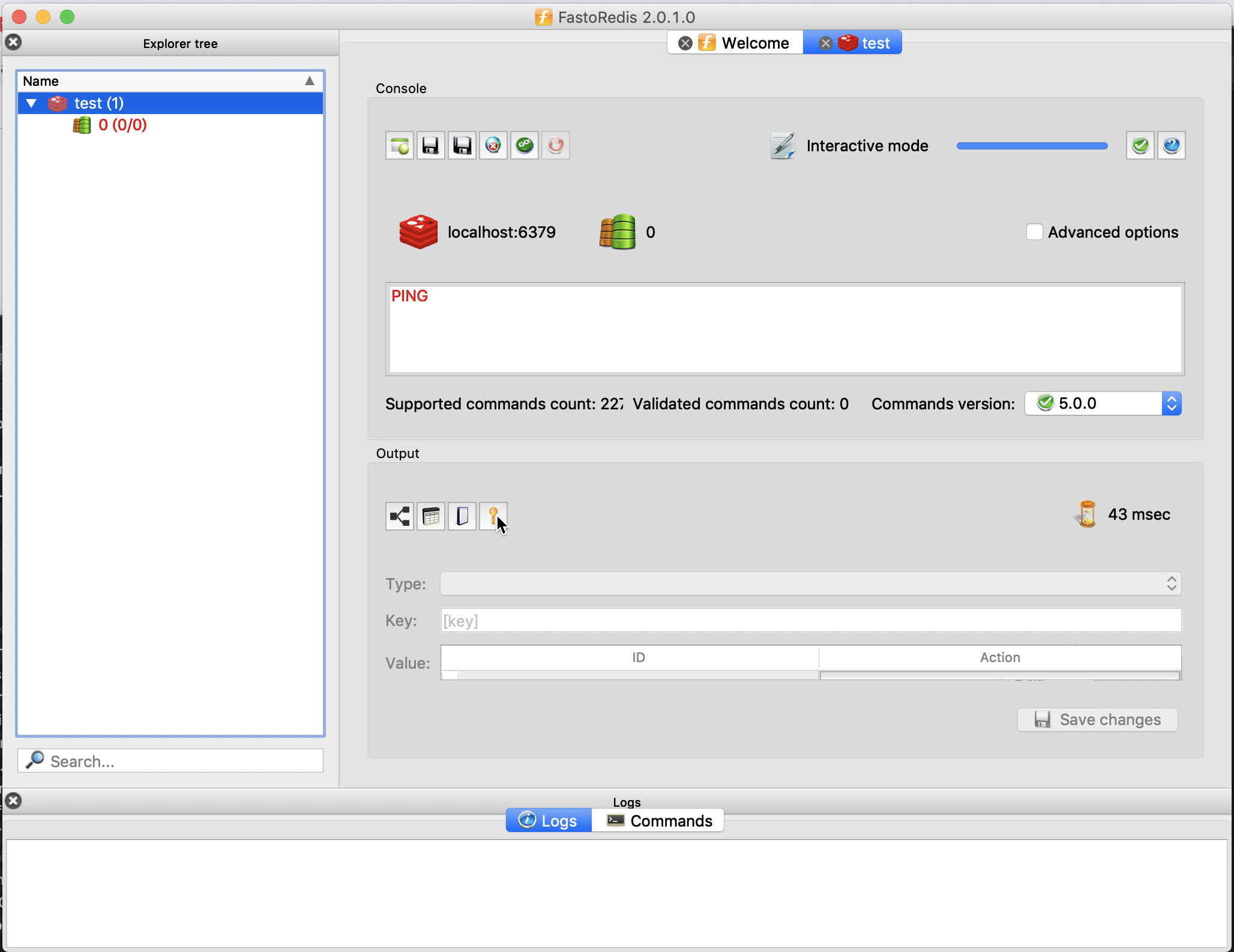Click the green checkmark validate icon

coord(1140,145)
